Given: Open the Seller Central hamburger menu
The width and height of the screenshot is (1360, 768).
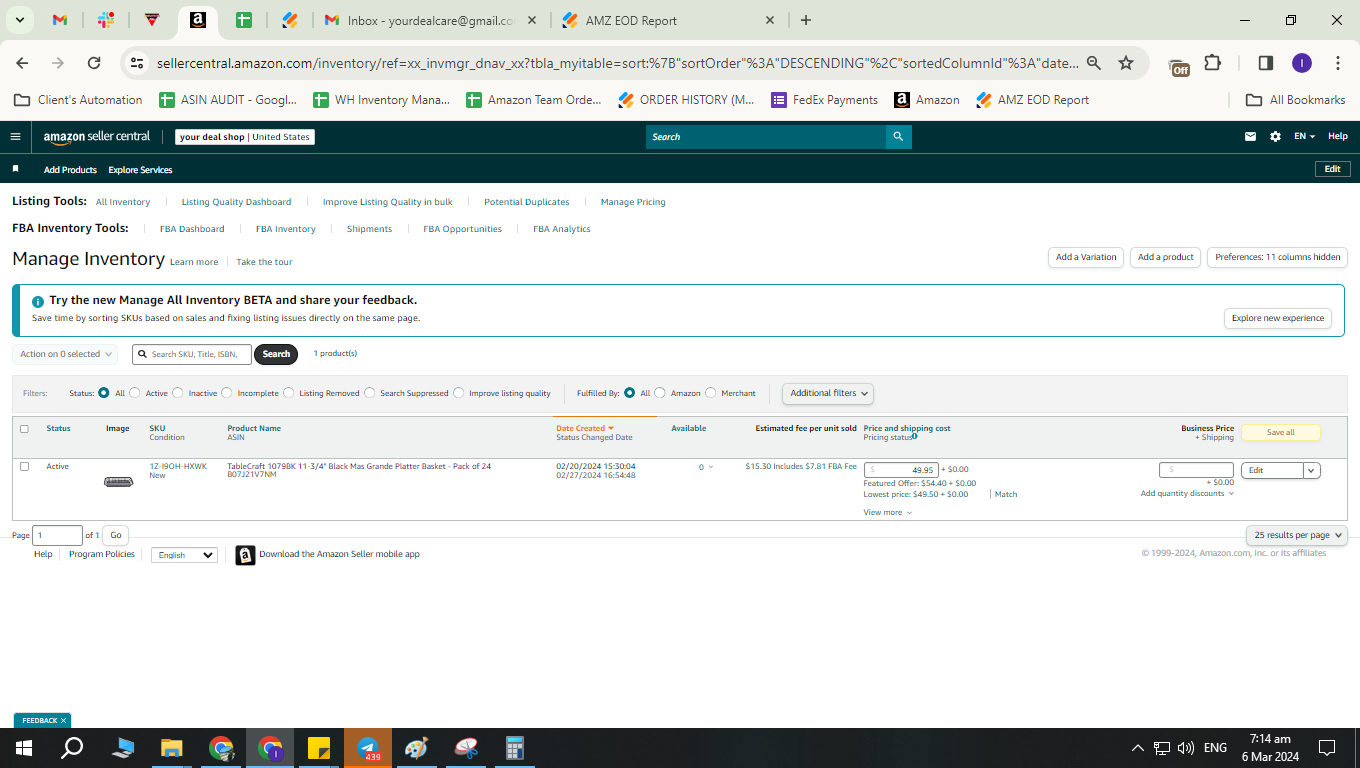Looking at the screenshot, I should (x=15, y=137).
